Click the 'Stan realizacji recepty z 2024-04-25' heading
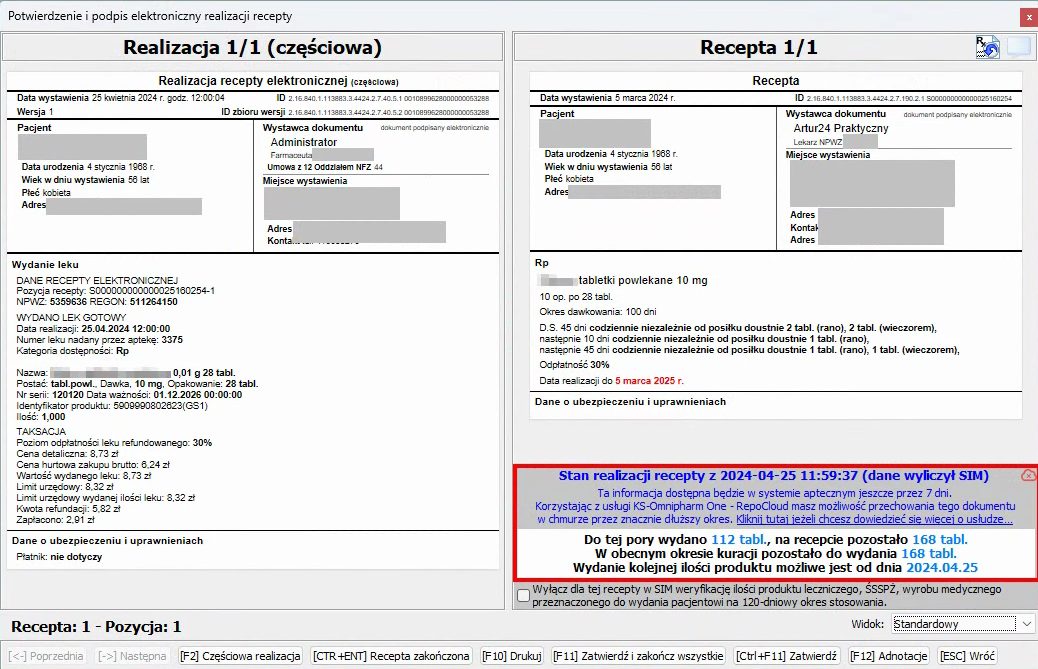 click(x=773, y=475)
